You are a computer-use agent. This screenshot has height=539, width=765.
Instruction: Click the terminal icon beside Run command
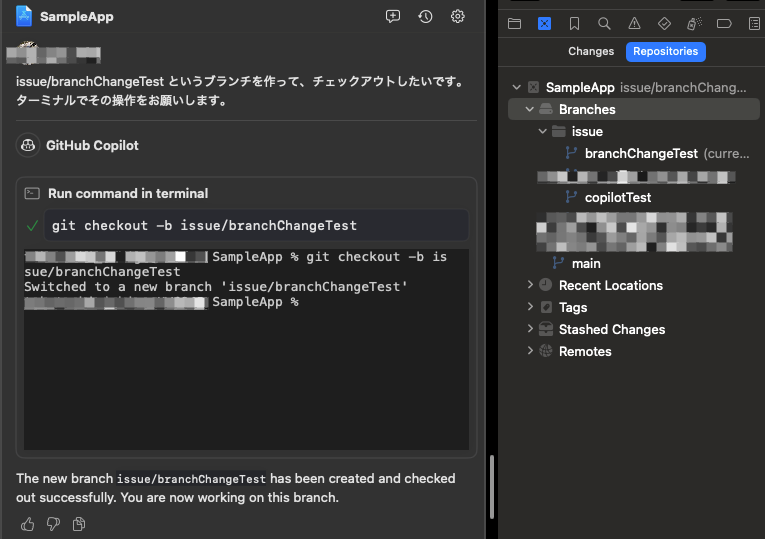[x=32, y=194]
